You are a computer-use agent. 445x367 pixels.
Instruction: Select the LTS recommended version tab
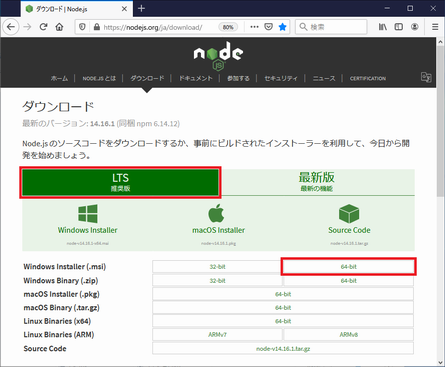pyautogui.click(x=120, y=183)
